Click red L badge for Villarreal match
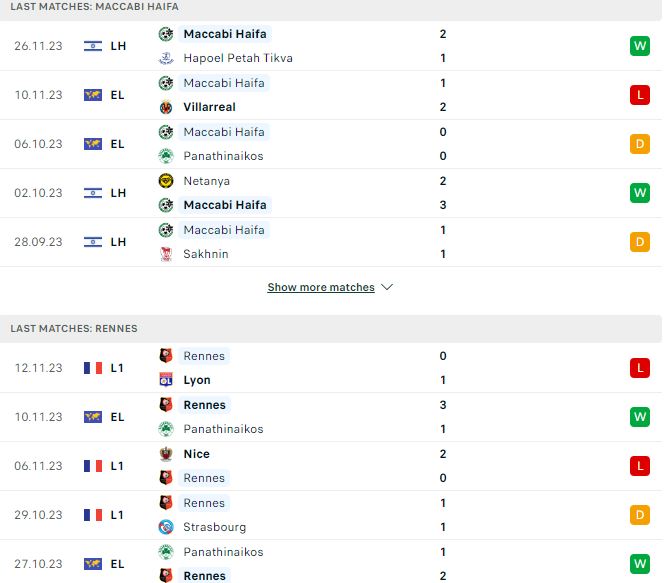 point(640,95)
